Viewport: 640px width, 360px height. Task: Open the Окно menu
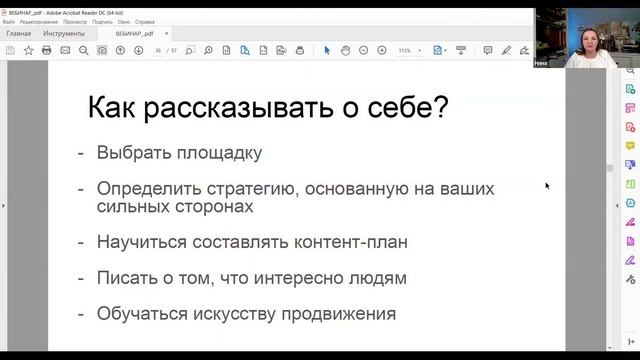124,22
